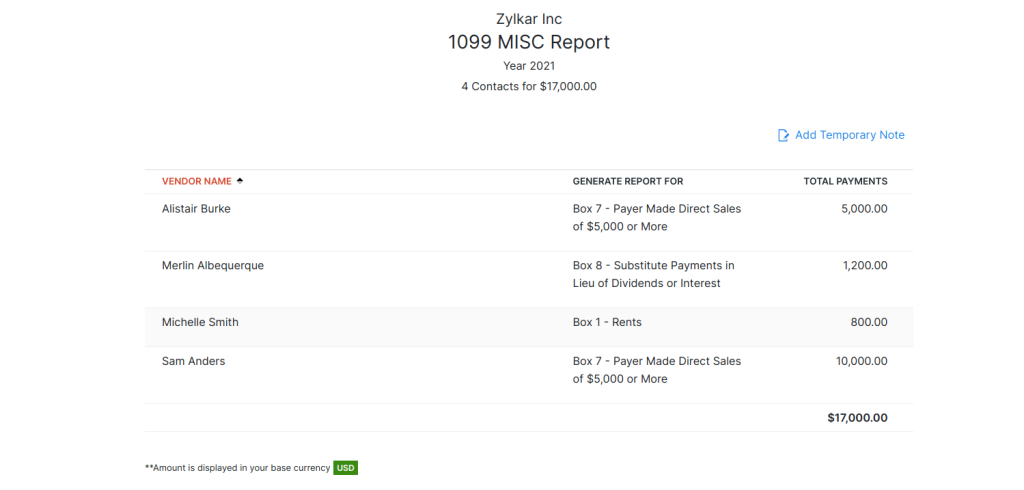Click the green USD currency badge
The width and height of the screenshot is (1024, 490).
(345, 468)
